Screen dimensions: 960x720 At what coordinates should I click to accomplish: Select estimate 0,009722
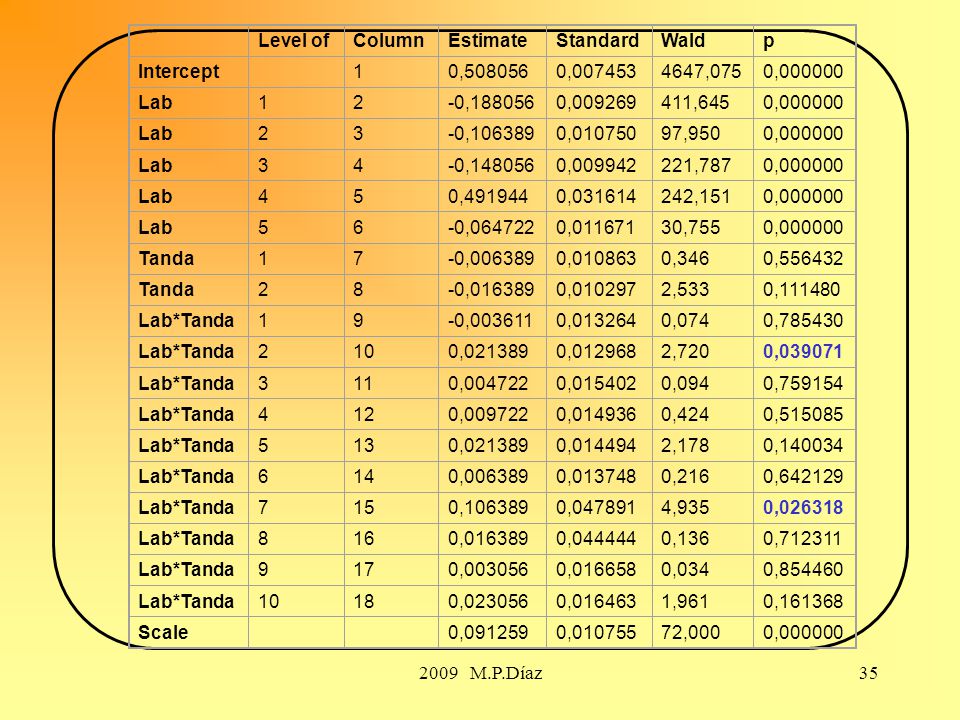(487, 414)
